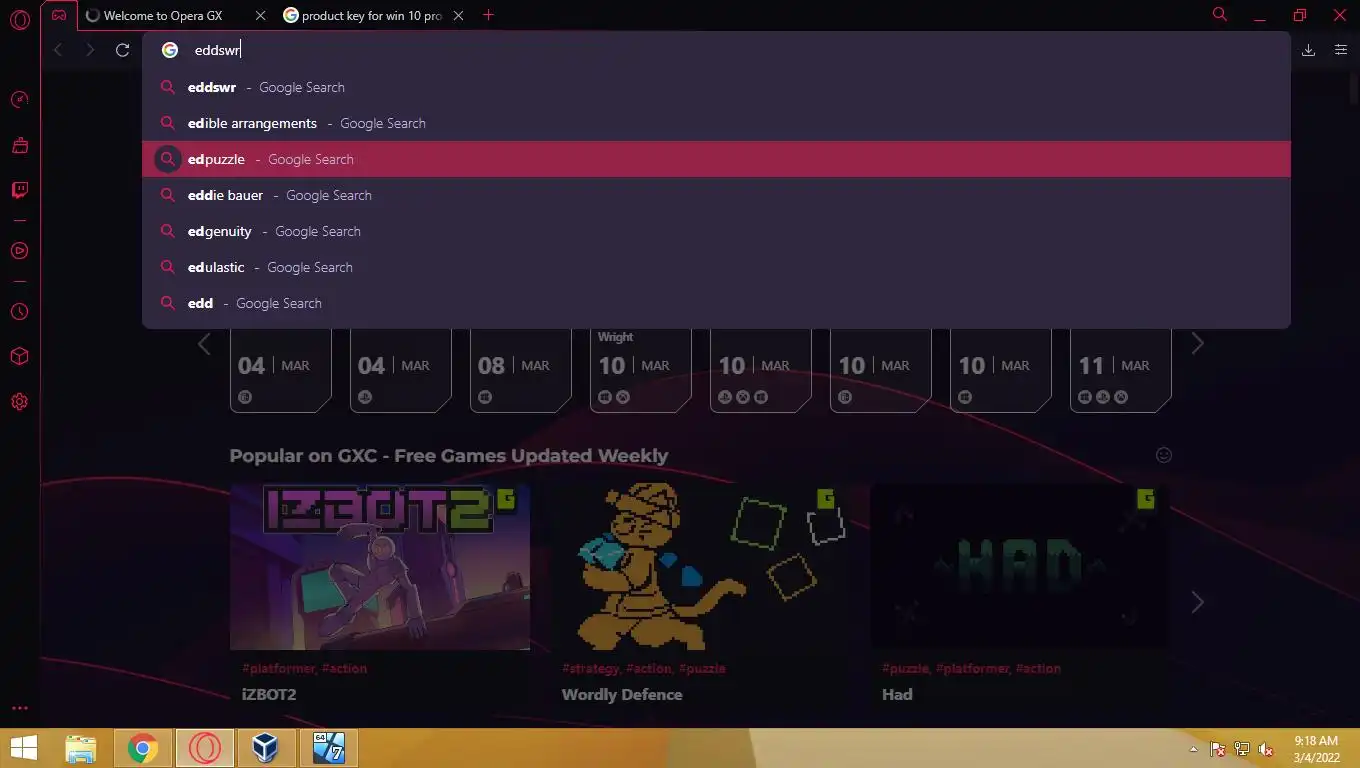Open Settings gear icon in sidebar
Screen dimensions: 1360x768
[19, 402]
